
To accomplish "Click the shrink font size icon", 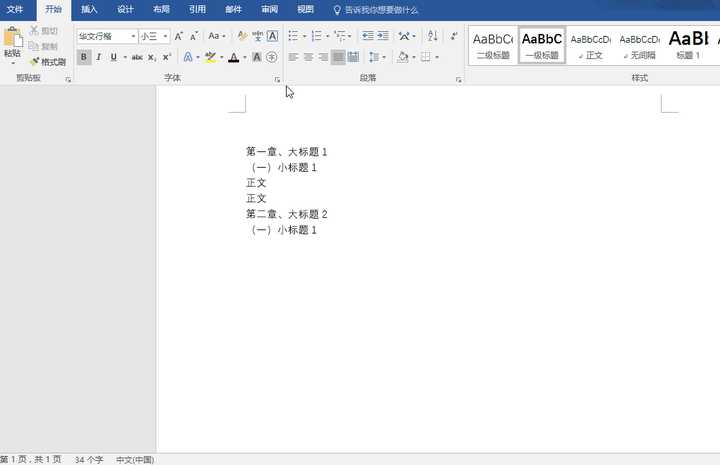I will click(194, 36).
